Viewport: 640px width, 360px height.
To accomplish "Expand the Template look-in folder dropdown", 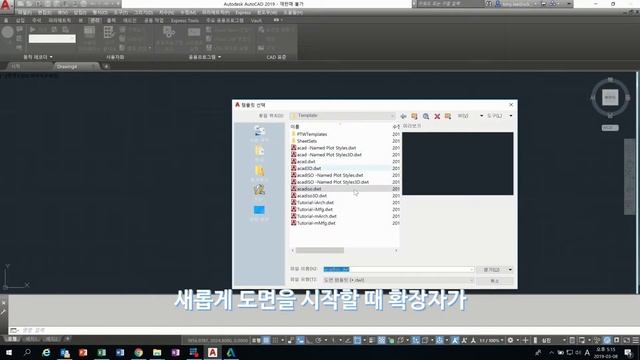I will pos(392,116).
